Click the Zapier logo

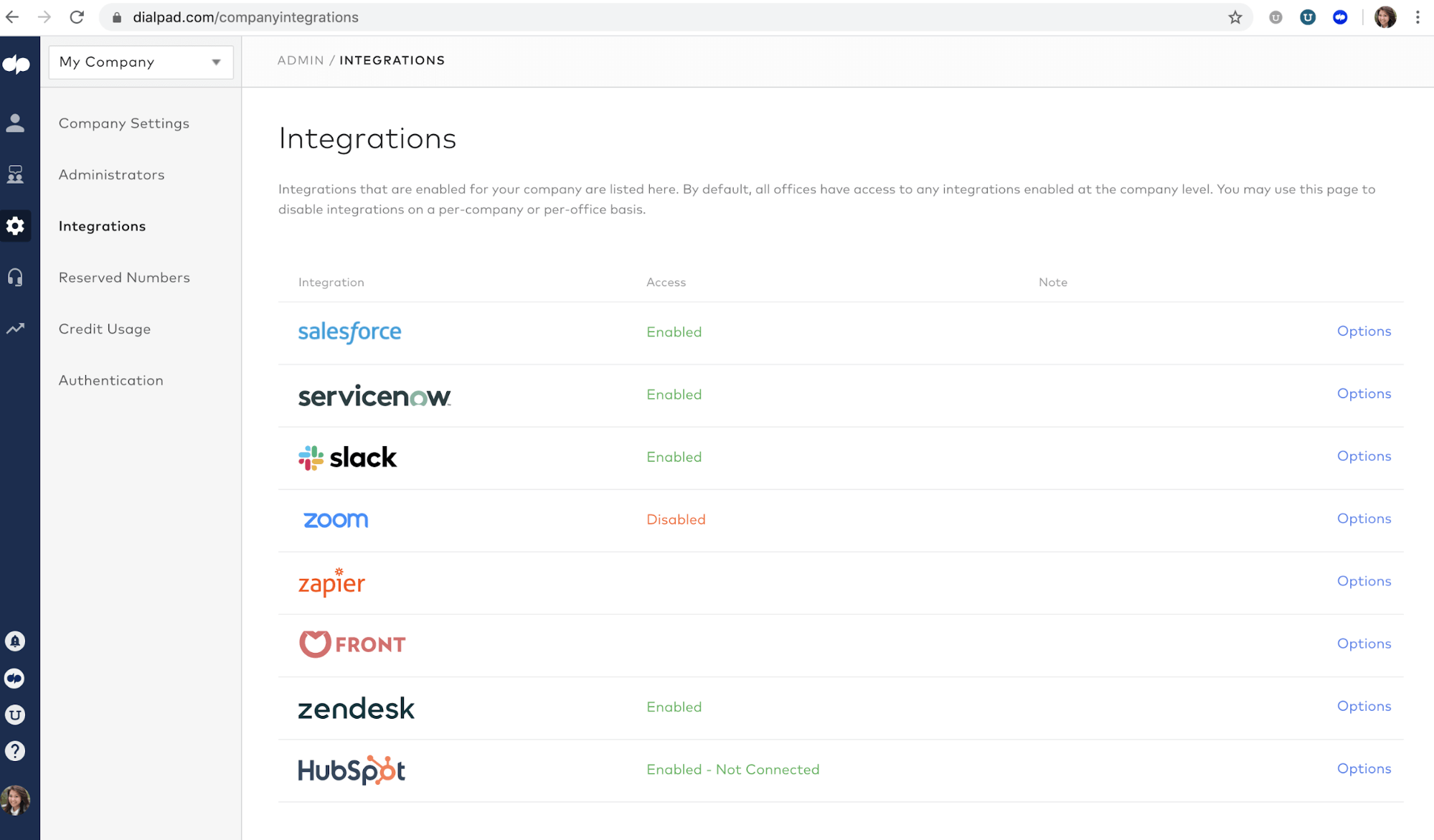pos(331,582)
